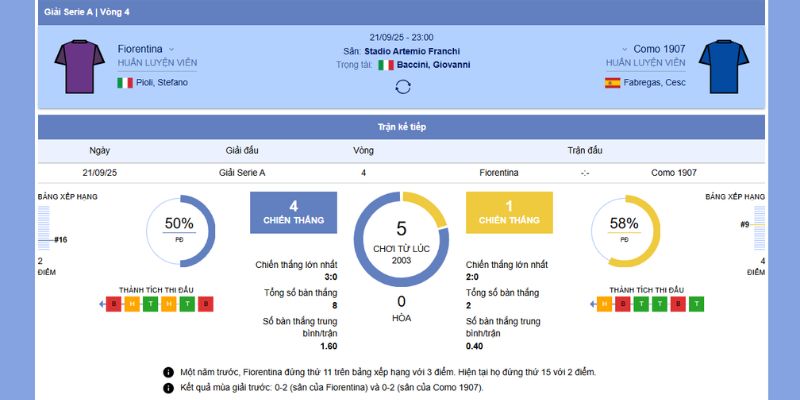Viewport: 800px width, 400px height.
Task: Click the info icon beside 'Kết quả mùa giải trước'
Action: (x=168, y=386)
